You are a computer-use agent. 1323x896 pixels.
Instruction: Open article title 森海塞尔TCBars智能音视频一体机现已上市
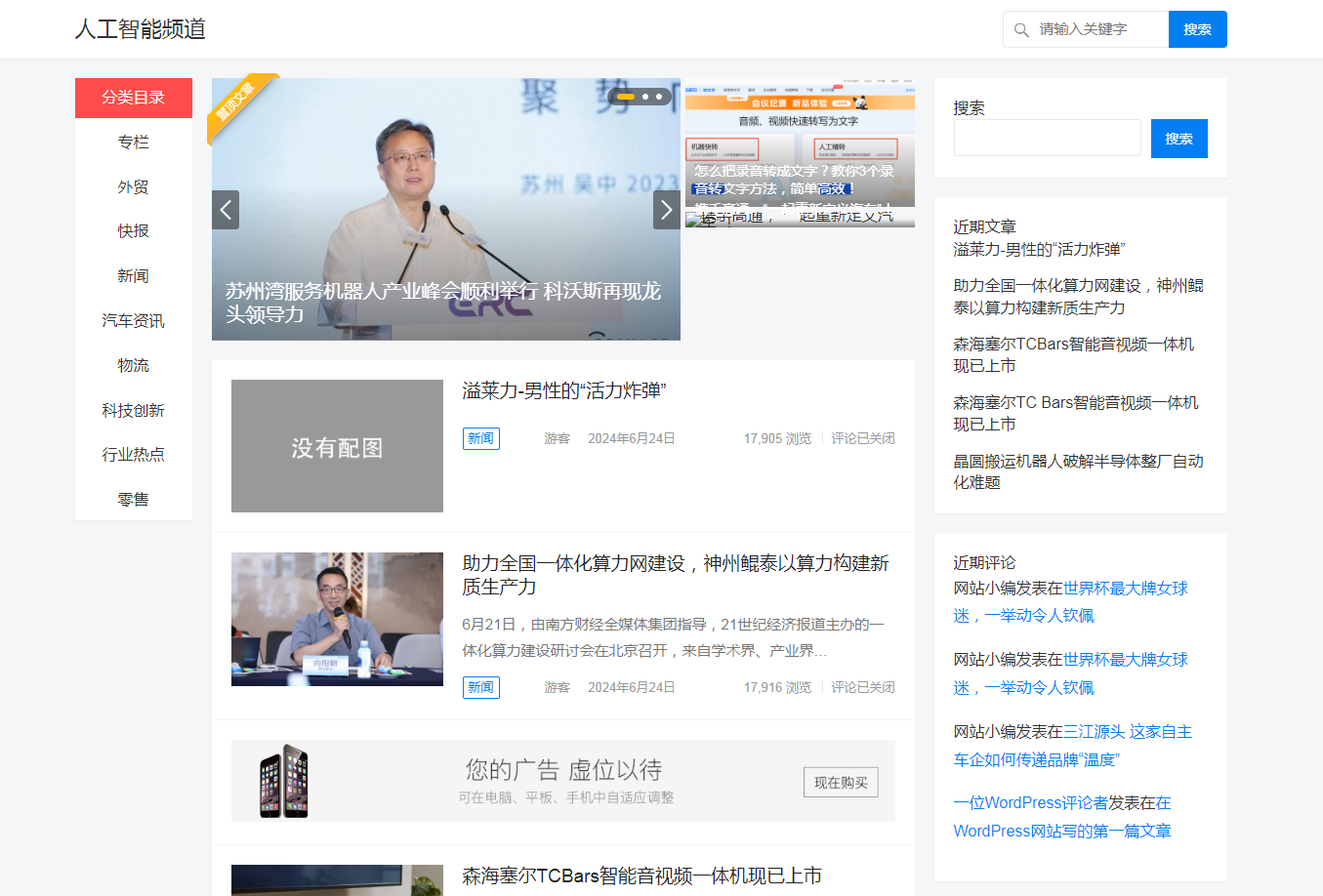(x=642, y=876)
